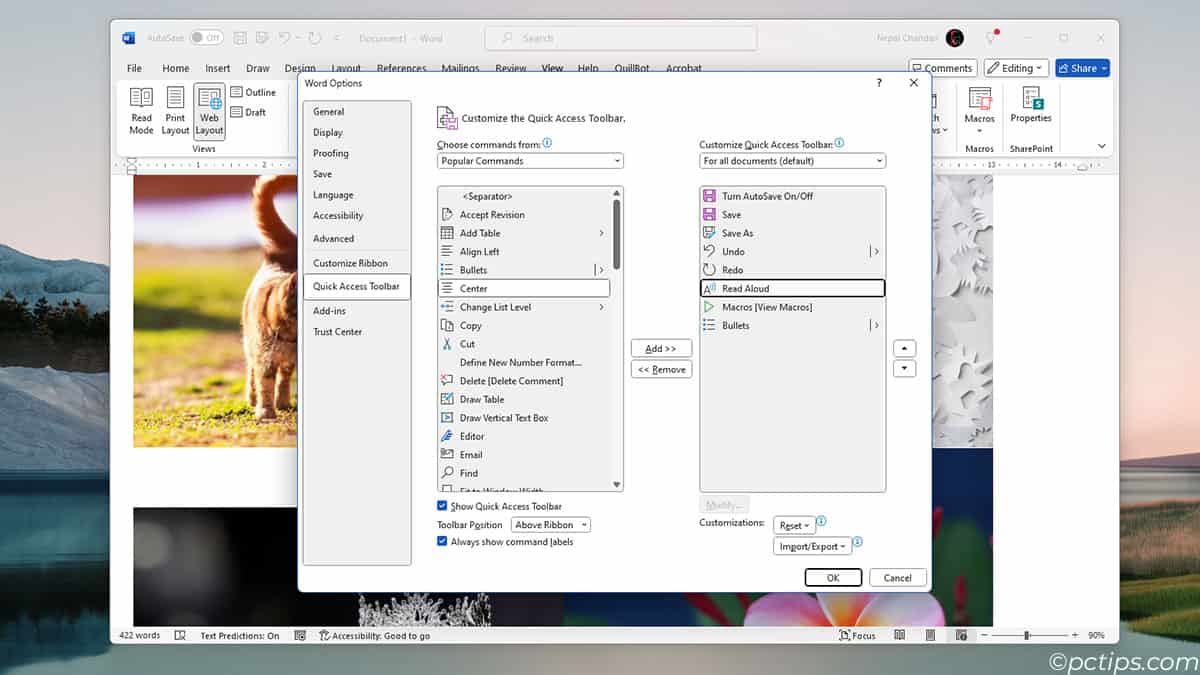Uncheck Show Quick Access Toolbar
The height and width of the screenshot is (675, 1200).
(443, 506)
